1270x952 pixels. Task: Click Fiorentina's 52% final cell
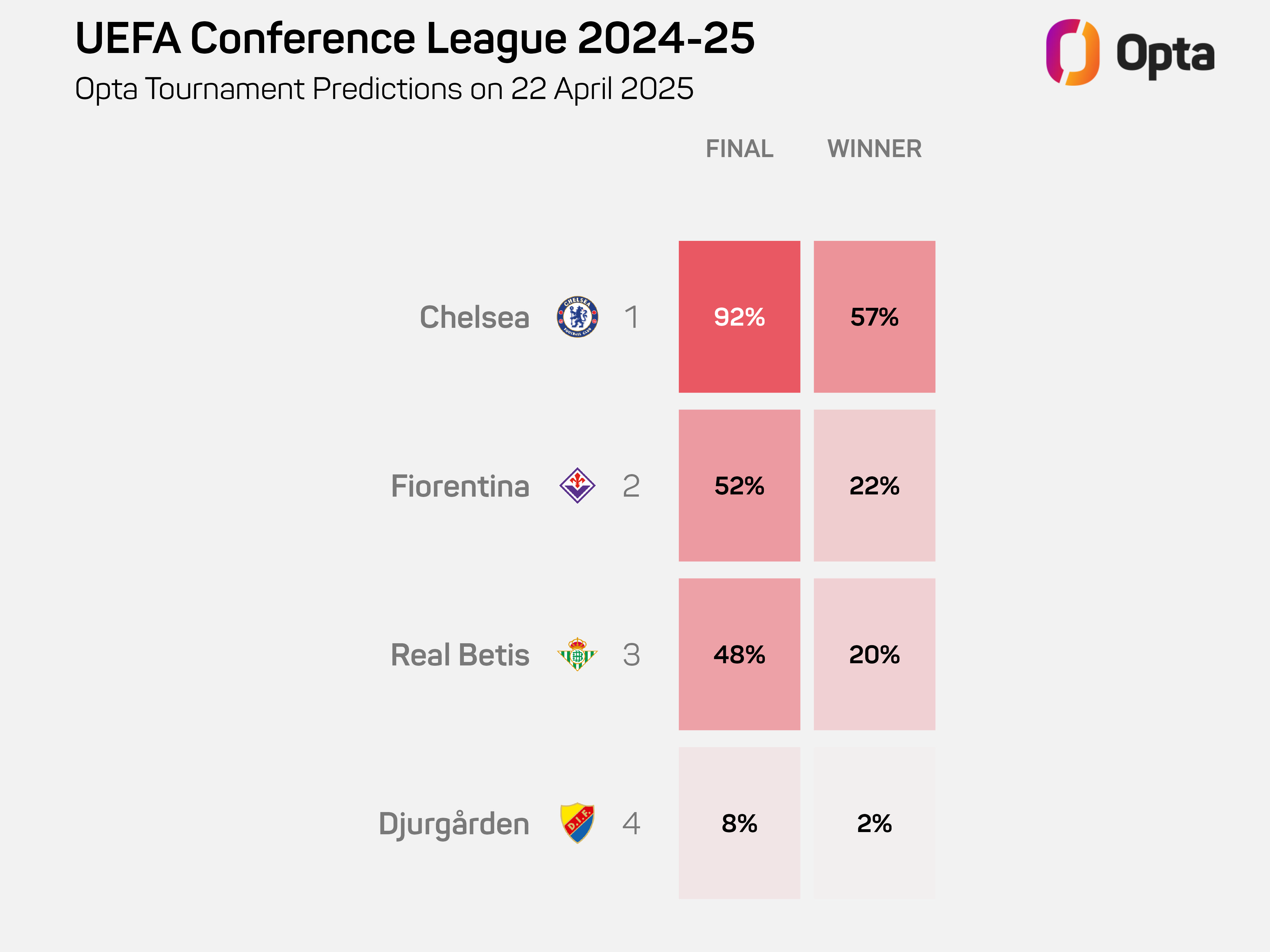(x=739, y=486)
